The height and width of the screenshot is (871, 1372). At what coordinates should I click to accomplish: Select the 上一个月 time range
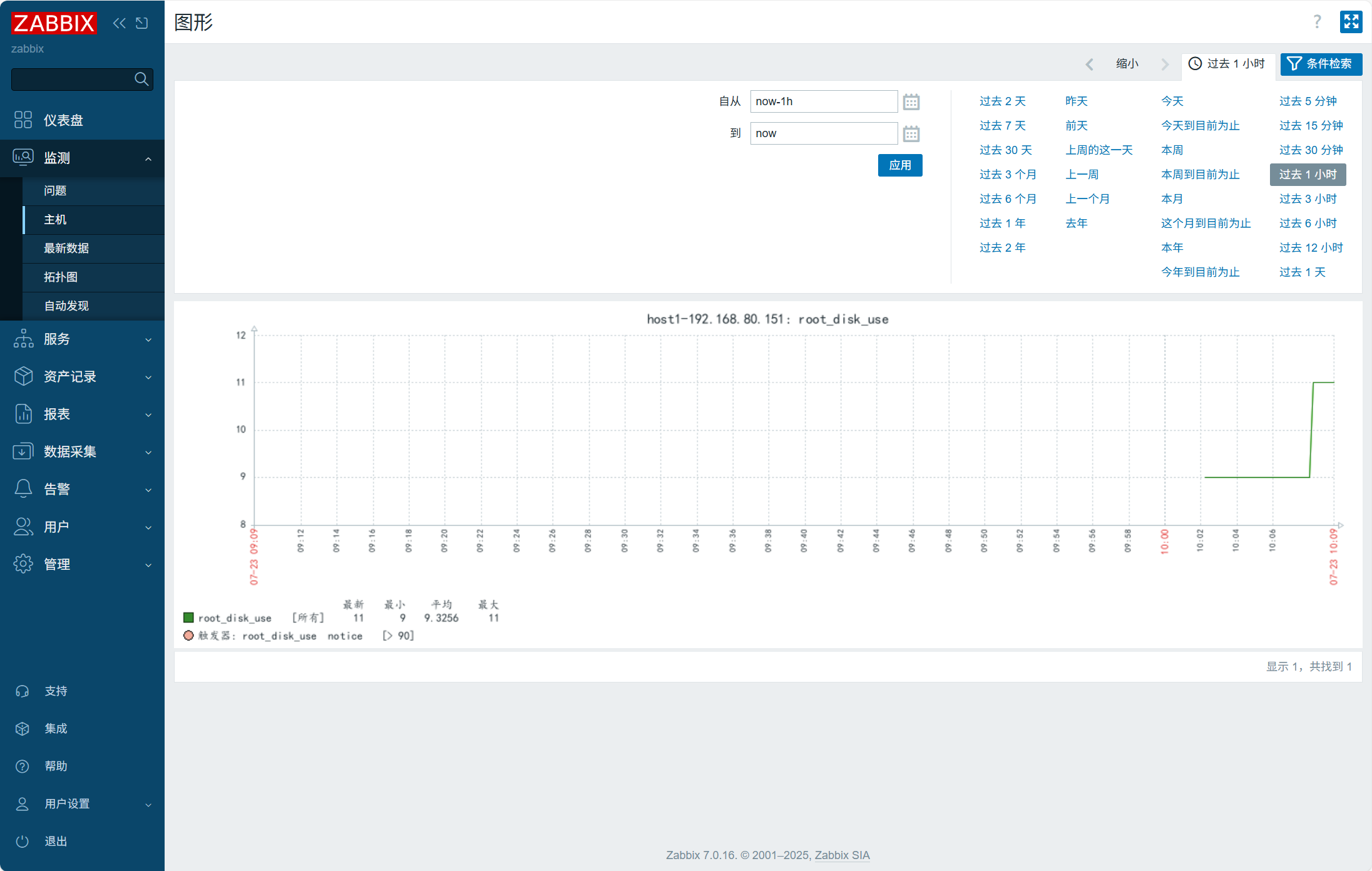click(1088, 199)
